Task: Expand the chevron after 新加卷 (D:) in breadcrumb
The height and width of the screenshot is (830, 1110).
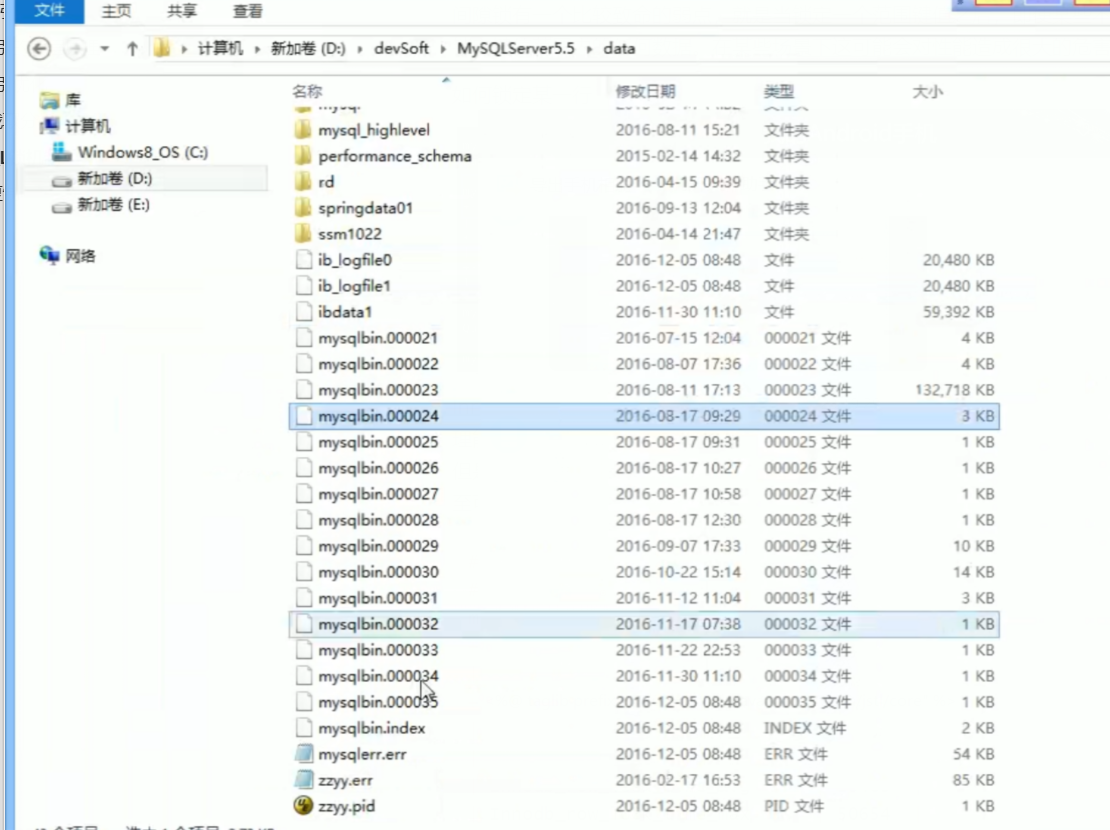Action: [360, 49]
